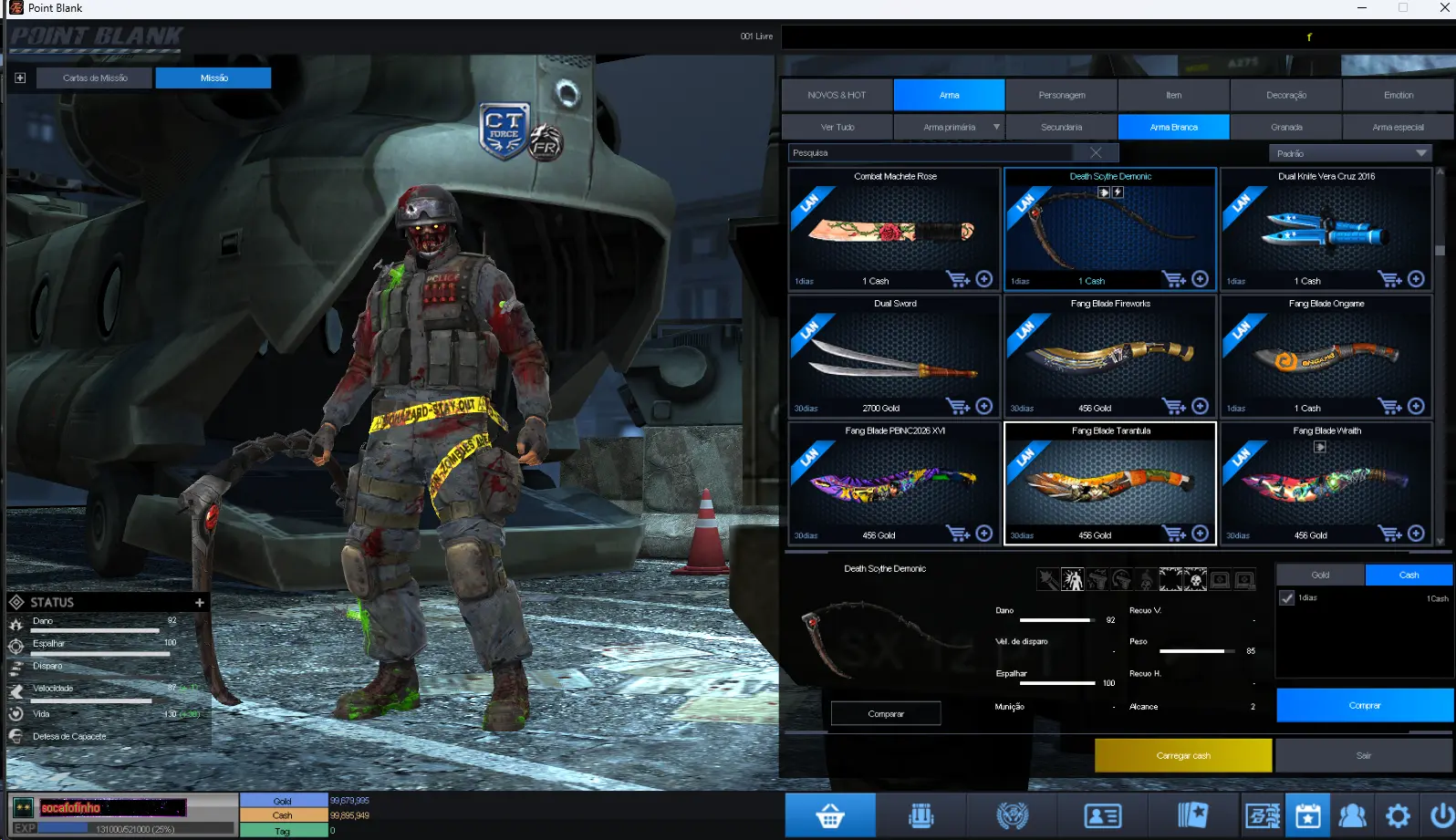The image size is (1456, 840).
Task: Click plus icon on Combat Machete Rose
Action: (x=984, y=279)
